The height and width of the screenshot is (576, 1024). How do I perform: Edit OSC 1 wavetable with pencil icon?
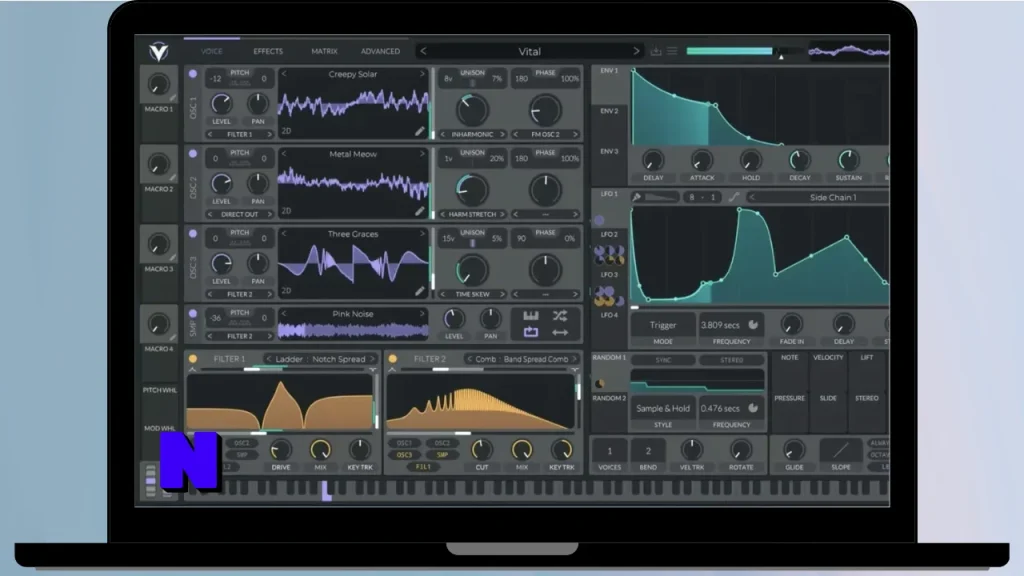click(x=419, y=131)
